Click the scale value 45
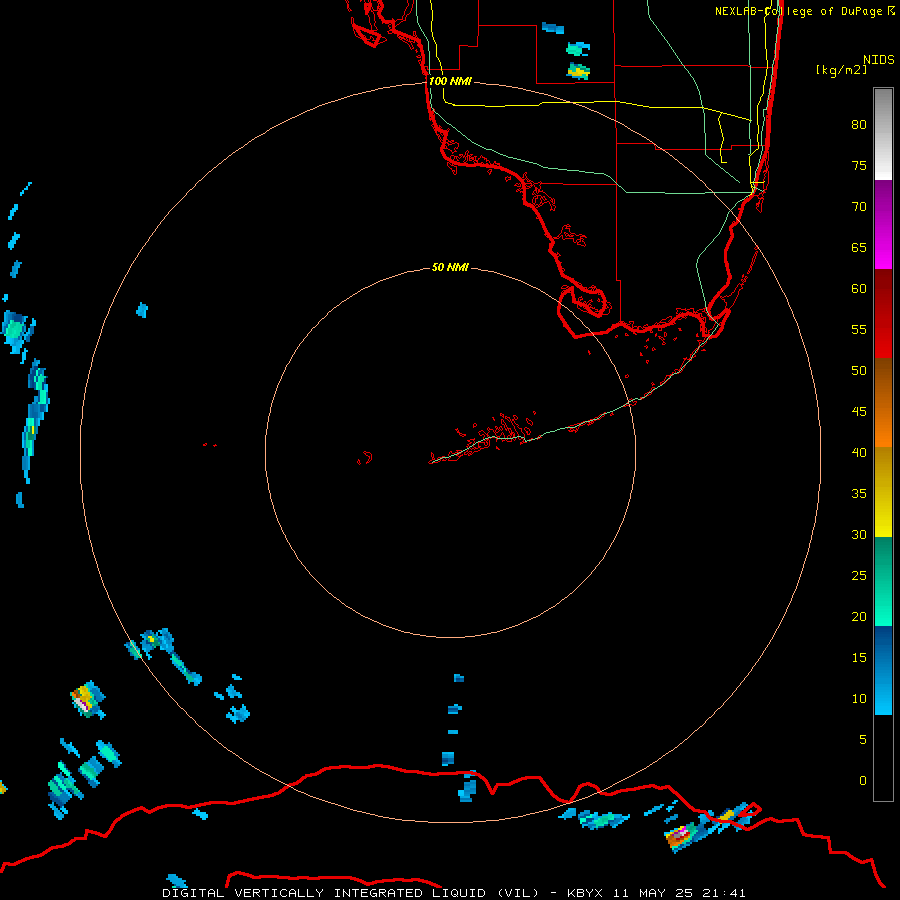 point(859,412)
